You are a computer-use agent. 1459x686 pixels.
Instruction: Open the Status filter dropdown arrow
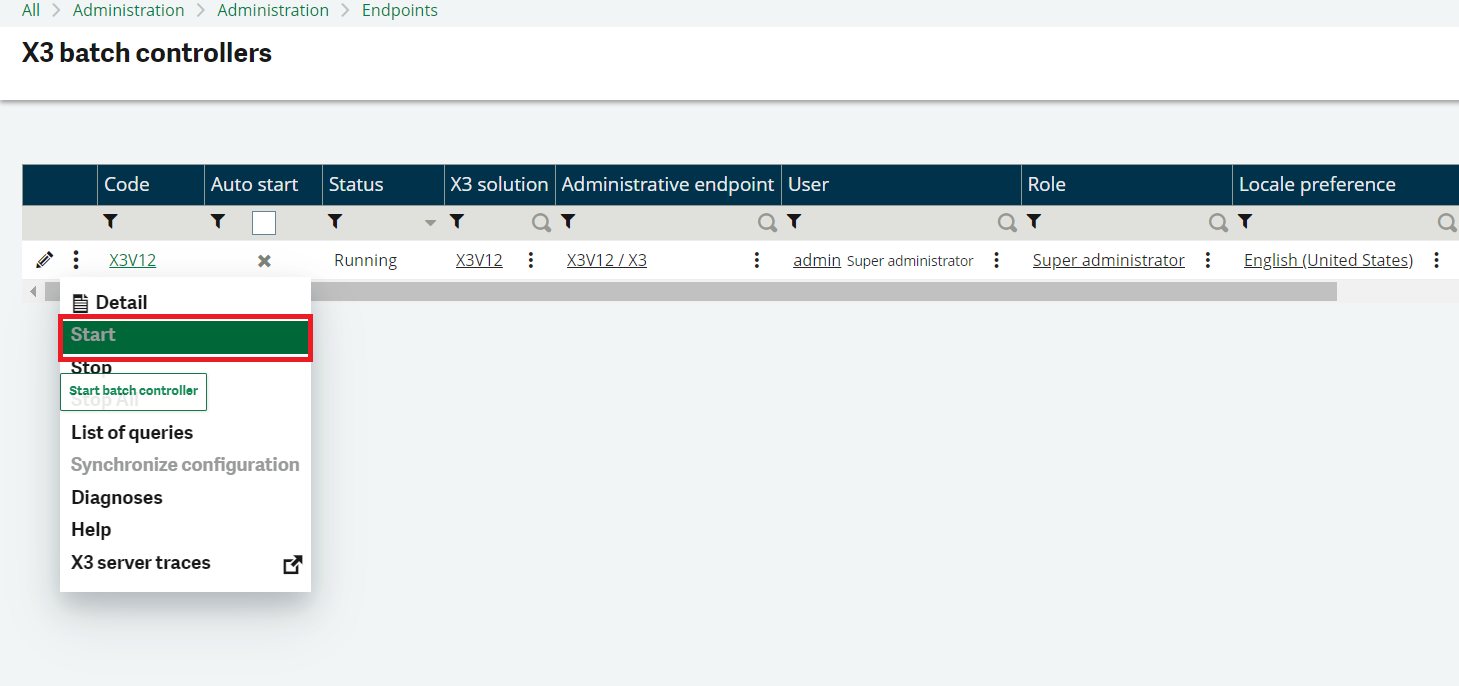point(430,221)
